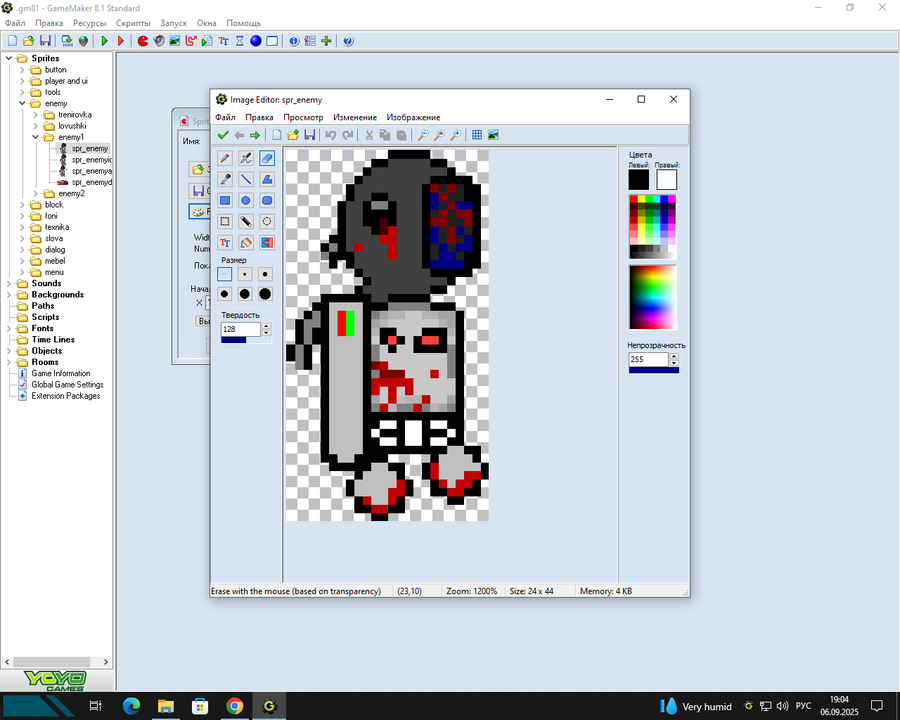Select the Eraser tool
The image size is (900, 720).
point(267,158)
